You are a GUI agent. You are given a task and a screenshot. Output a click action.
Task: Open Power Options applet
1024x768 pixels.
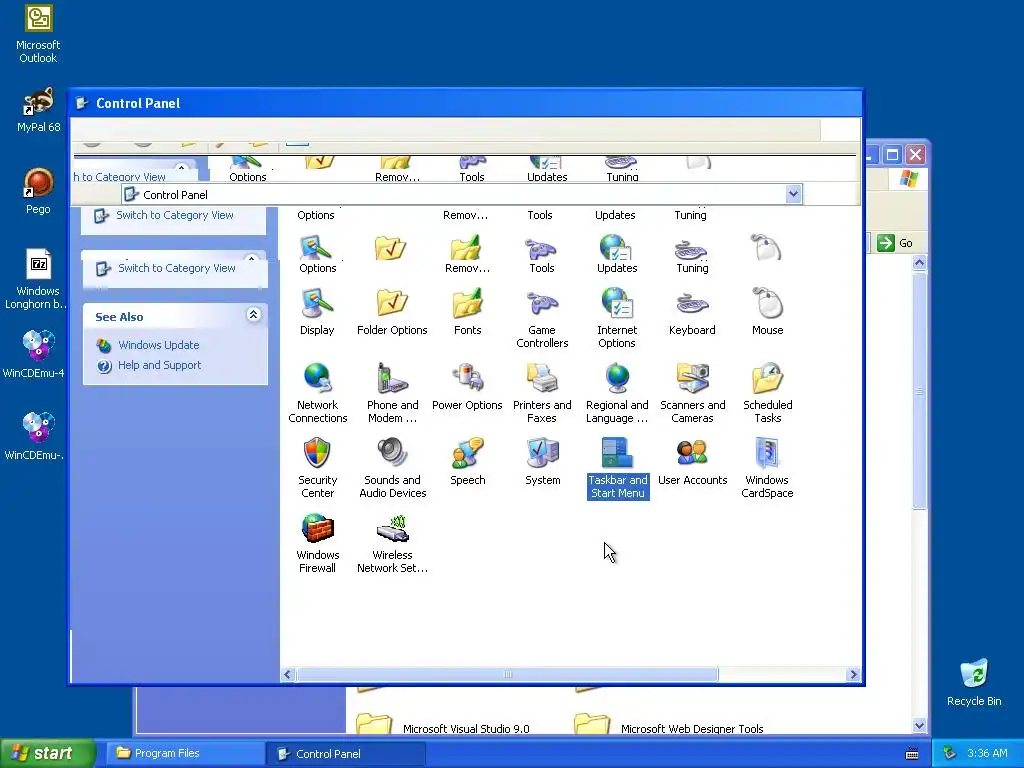(467, 387)
